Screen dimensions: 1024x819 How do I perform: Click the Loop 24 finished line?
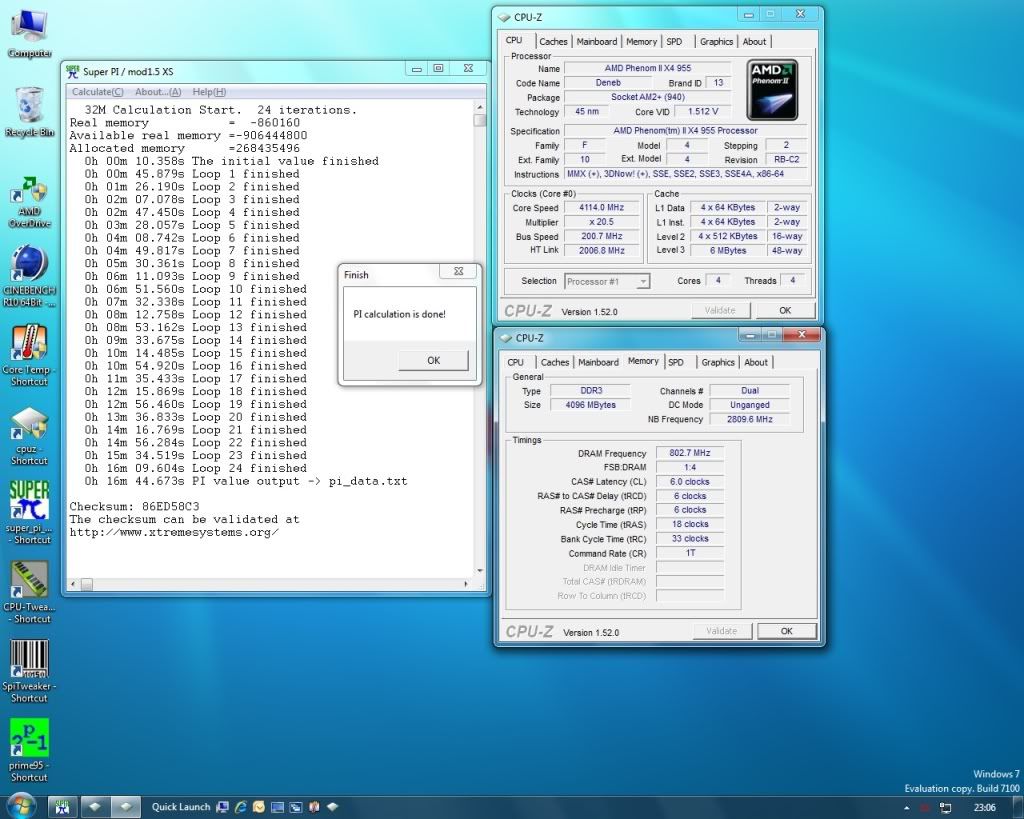(x=195, y=468)
